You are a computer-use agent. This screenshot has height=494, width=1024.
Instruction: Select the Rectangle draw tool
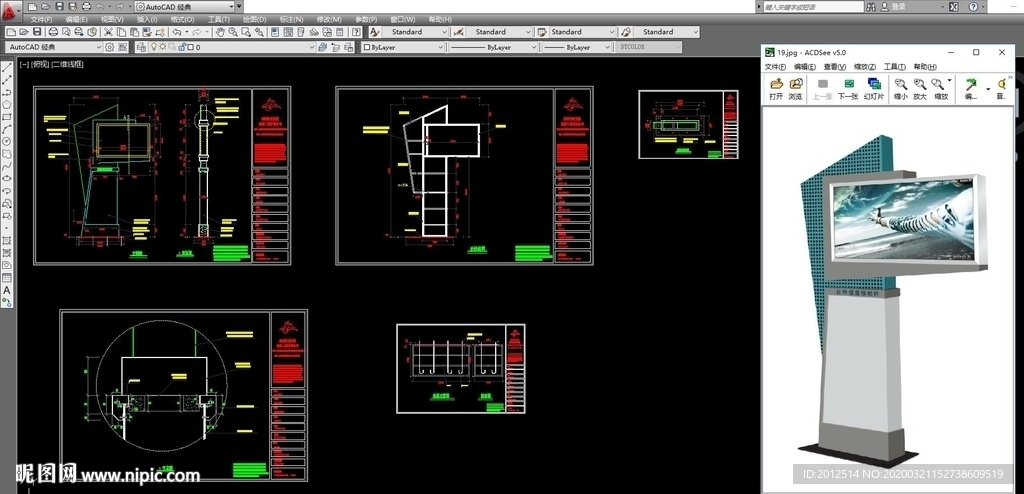pyautogui.click(x=7, y=116)
